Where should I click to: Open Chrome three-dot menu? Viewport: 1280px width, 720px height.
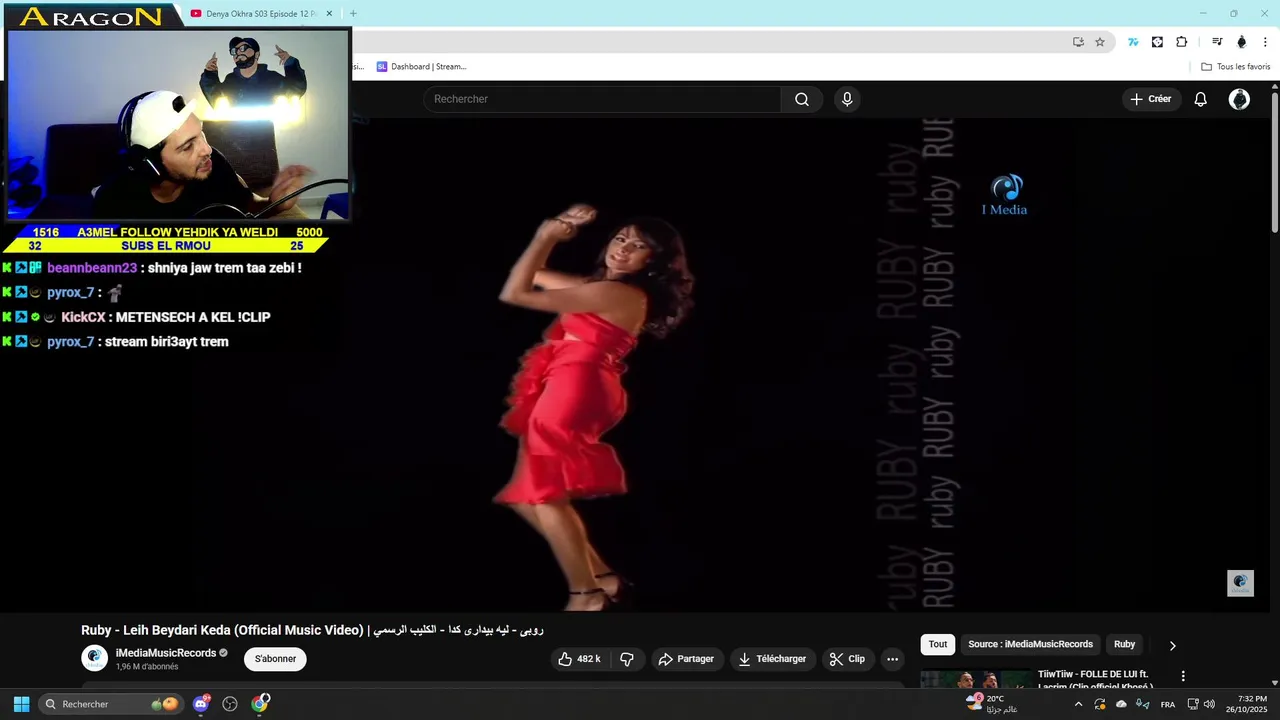click(1265, 42)
